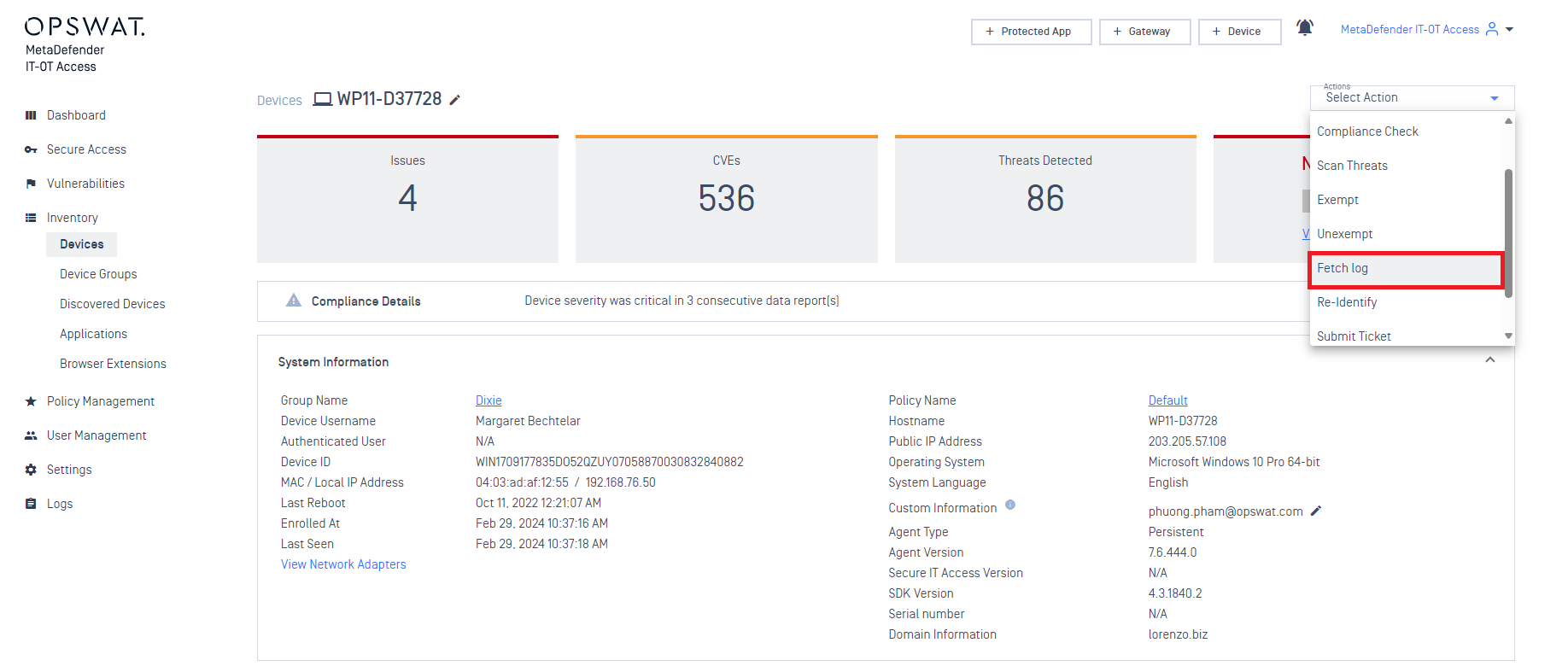
Task: Open the account menu dropdown arrow
Action: 1509,29
